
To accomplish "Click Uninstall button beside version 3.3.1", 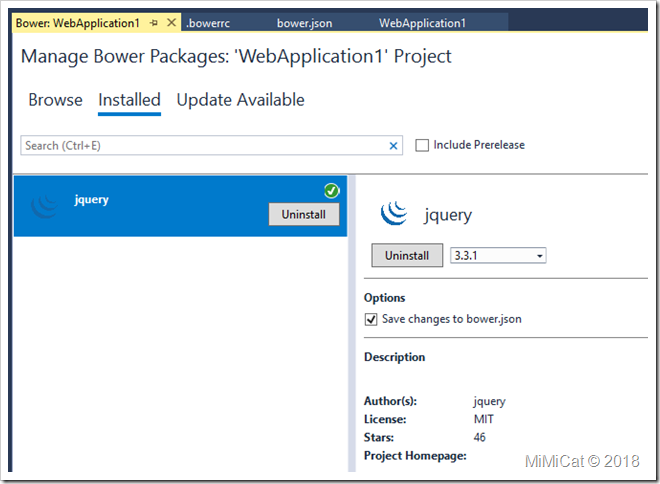I will 407,255.
